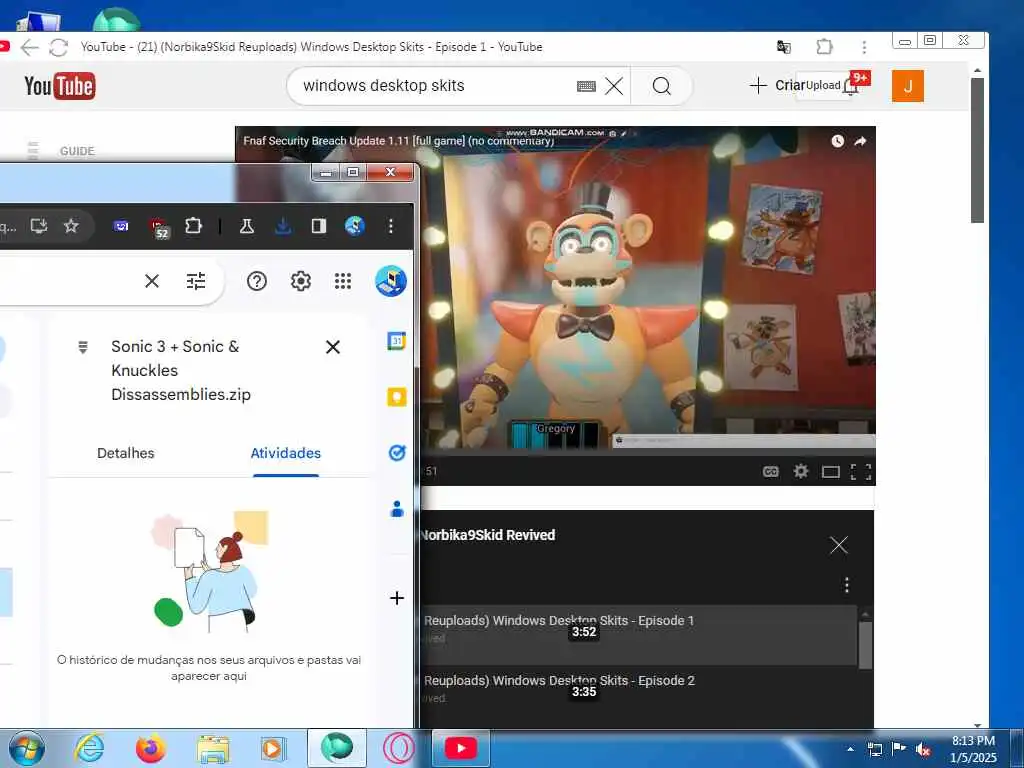Screen dimensions: 1024x768
Task: Open the GUIDE hamburger menu
Action: coord(33,151)
